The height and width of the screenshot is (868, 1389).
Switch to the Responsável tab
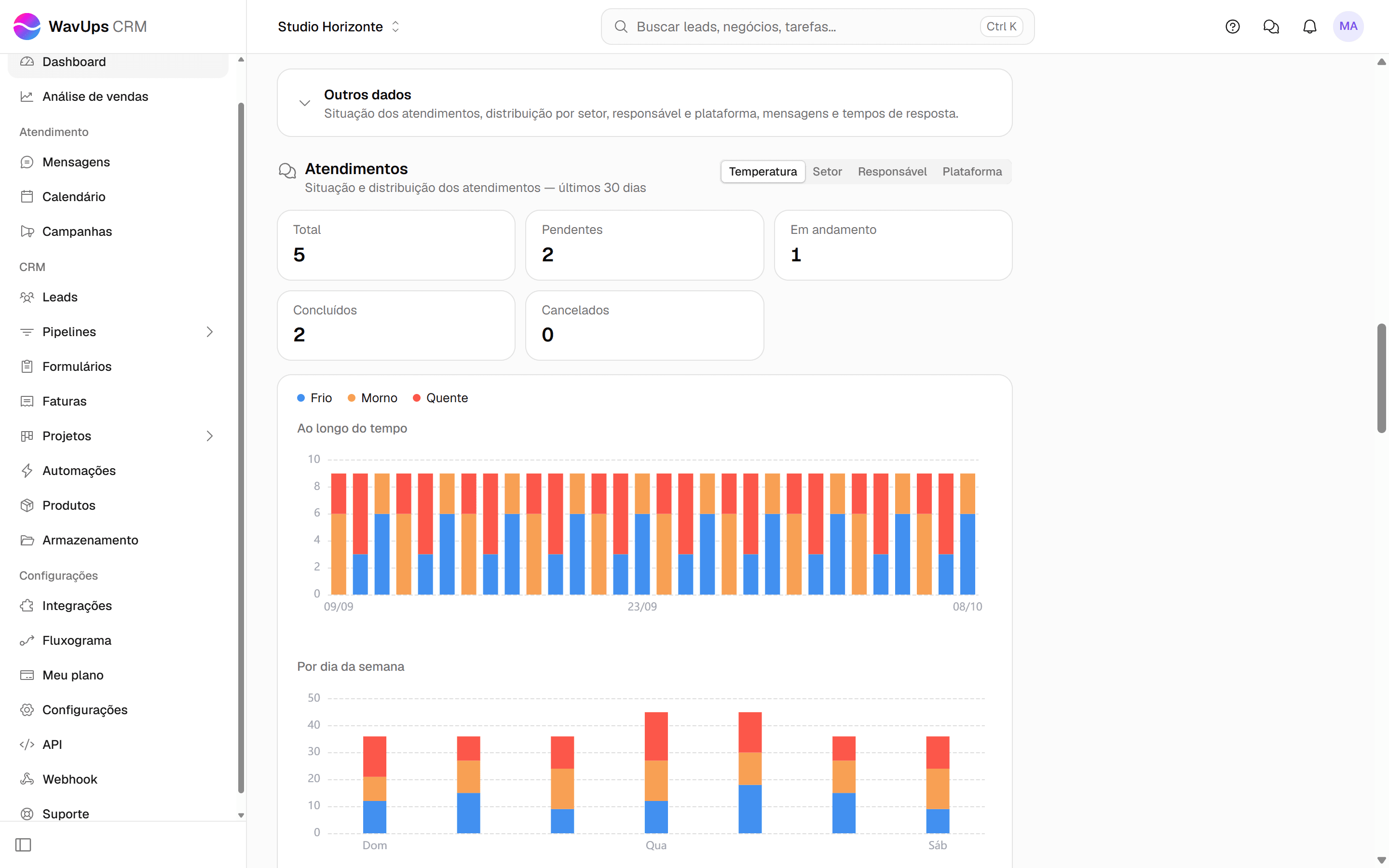tap(892, 172)
